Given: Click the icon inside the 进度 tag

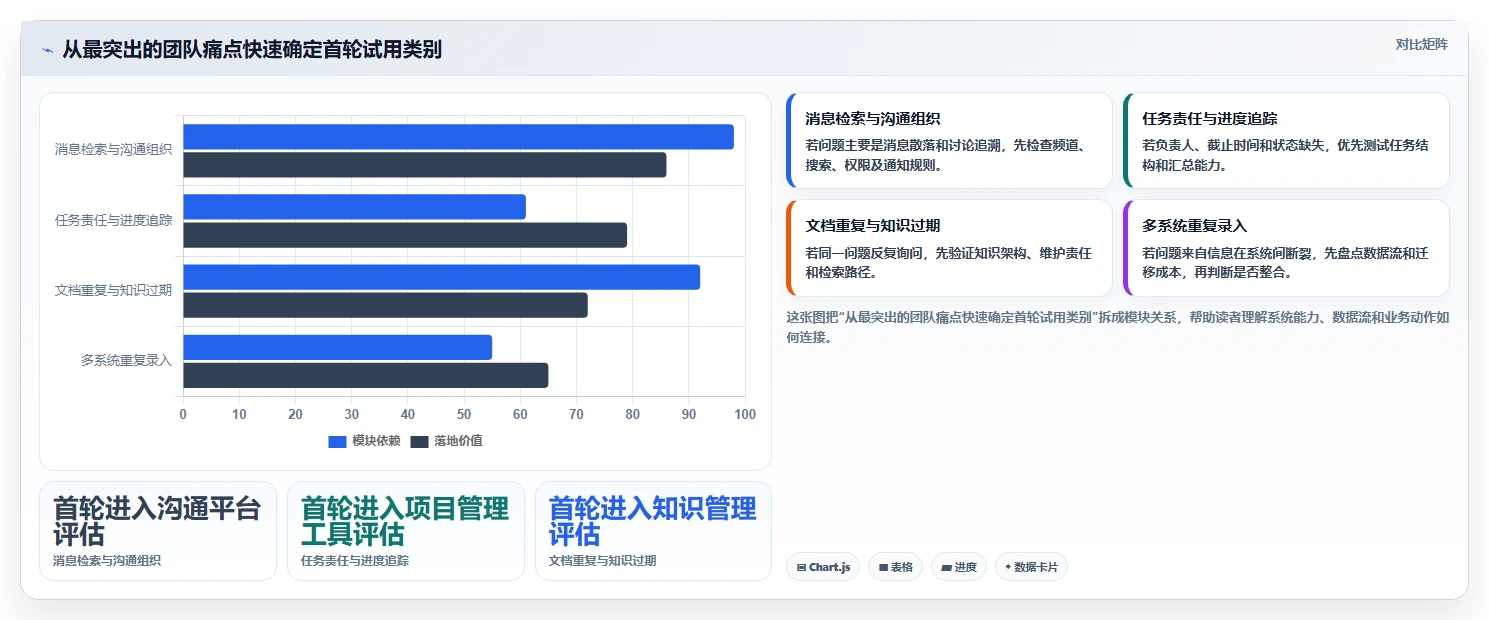Looking at the screenshot, I should coord(946,568).
